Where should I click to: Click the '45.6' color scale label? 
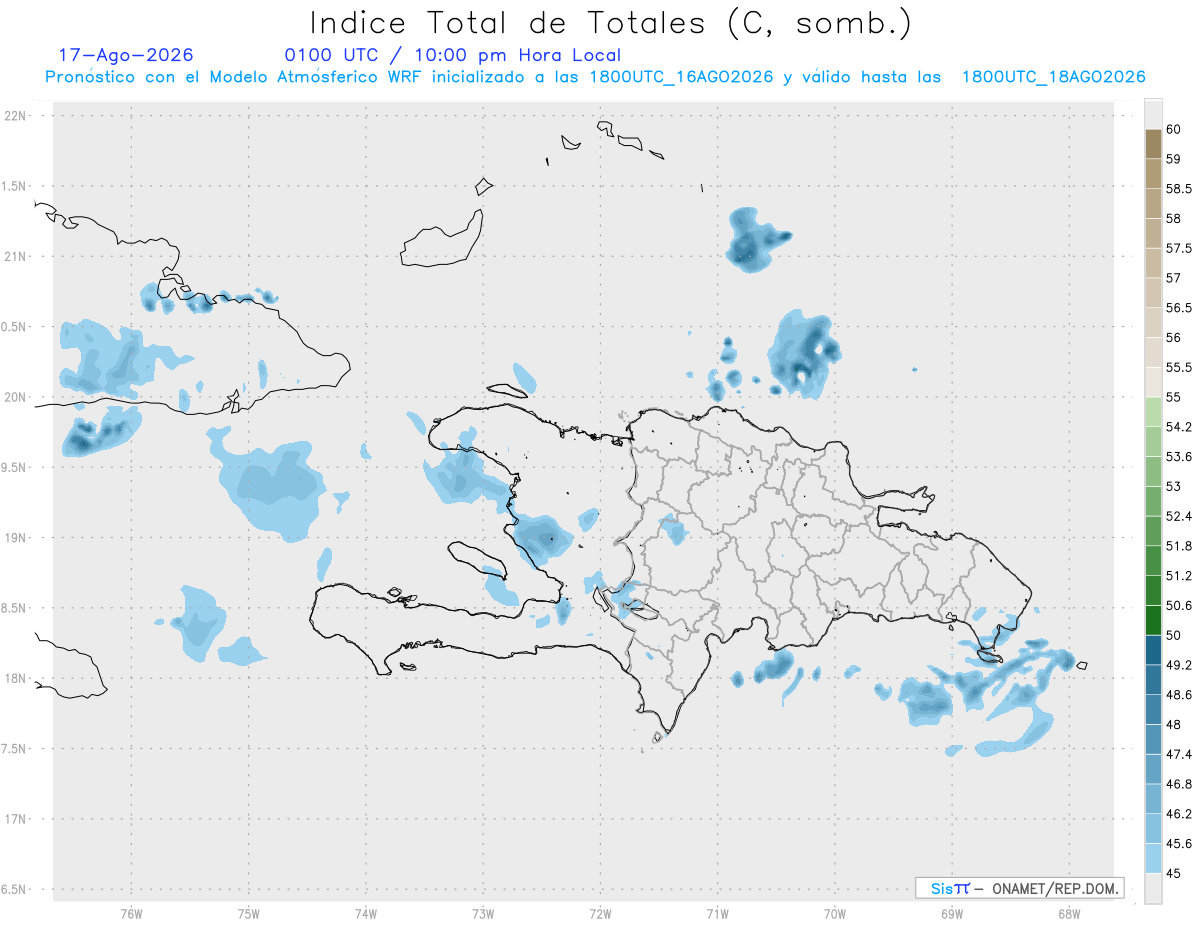coord(1179,844)
